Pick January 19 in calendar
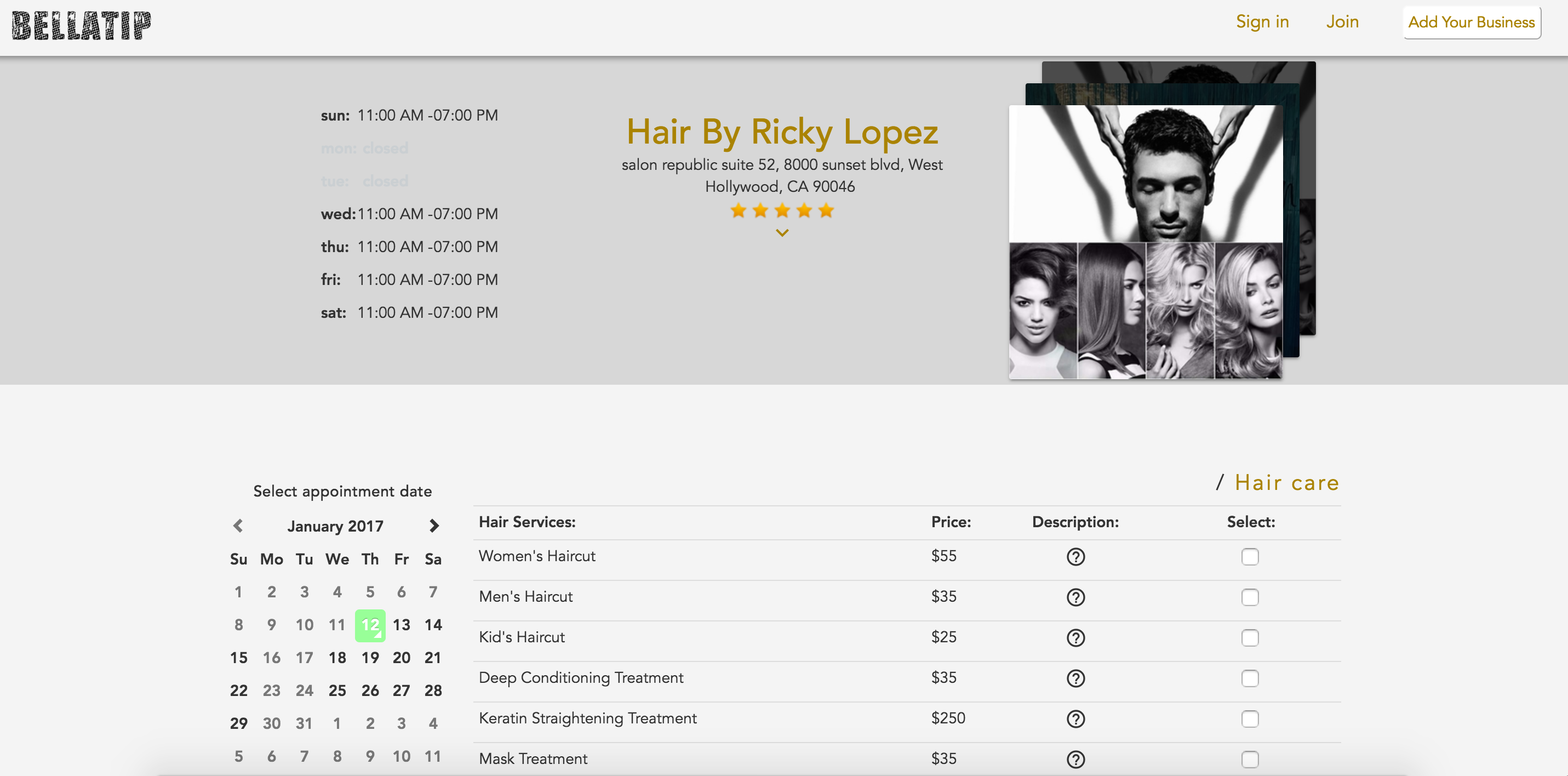Screen dimensions: 1568x776 (370, 658)
